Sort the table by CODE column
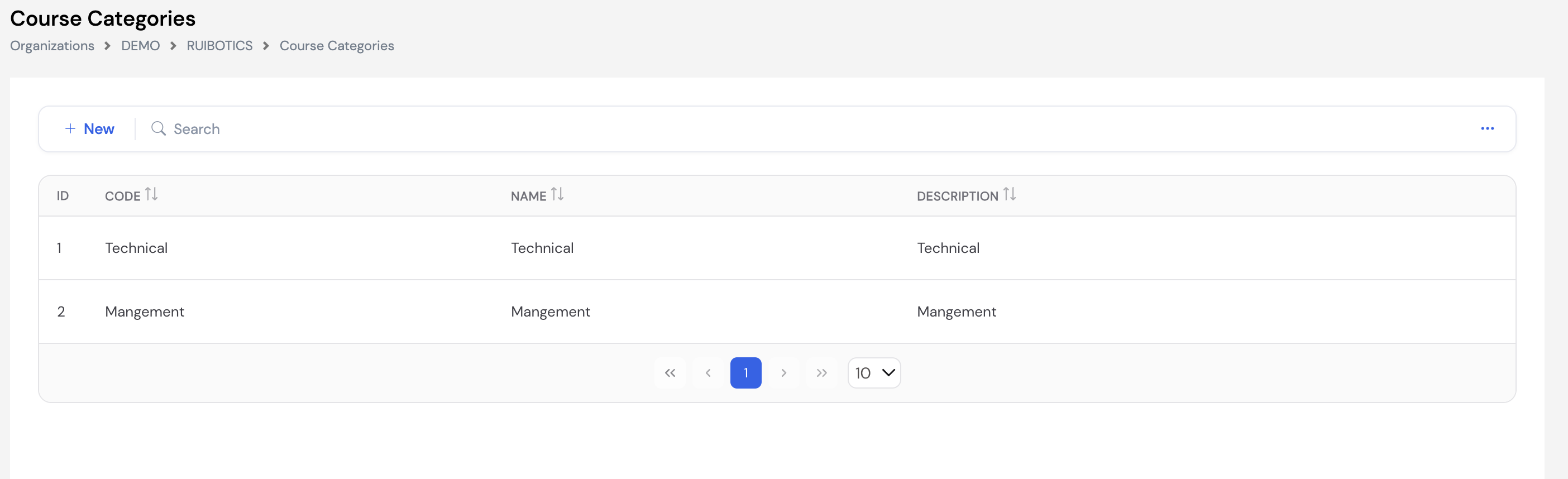 point(151,194)
